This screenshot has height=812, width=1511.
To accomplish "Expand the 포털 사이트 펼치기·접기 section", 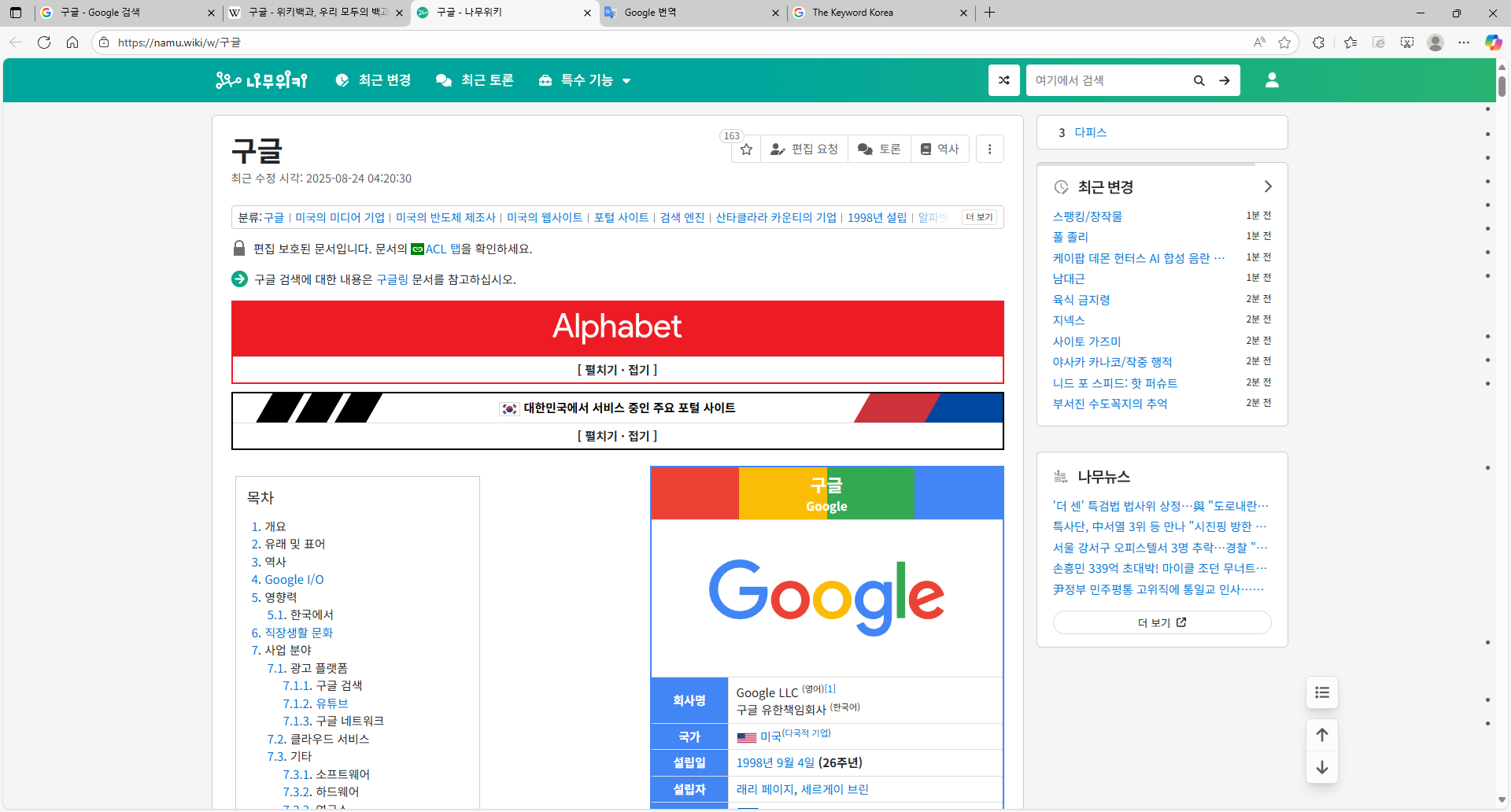I will 617,436.
